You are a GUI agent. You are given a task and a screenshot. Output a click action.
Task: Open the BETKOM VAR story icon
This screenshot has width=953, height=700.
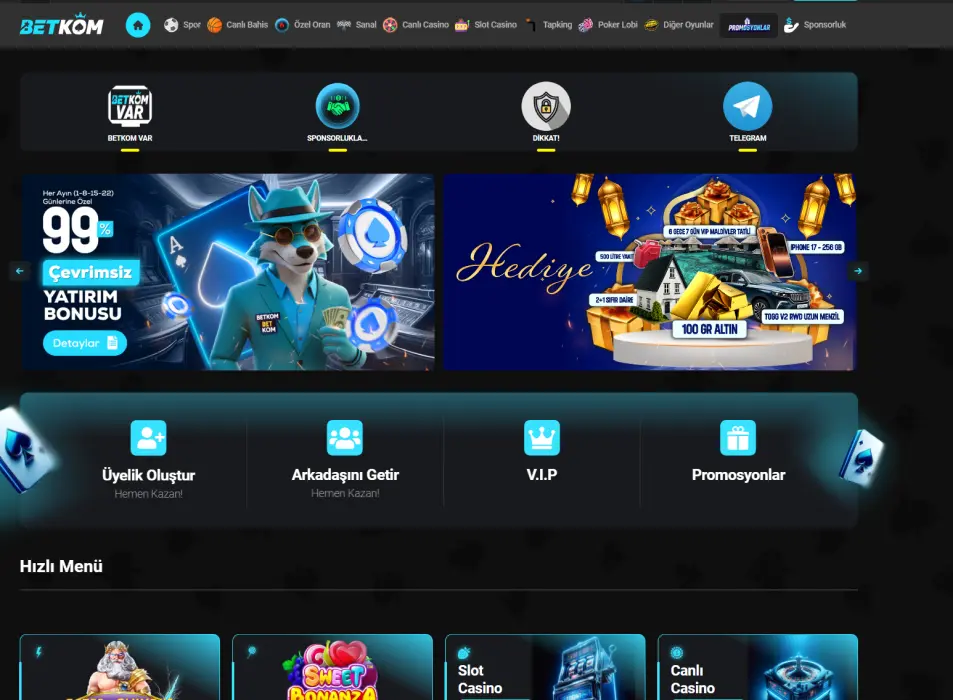130,106
